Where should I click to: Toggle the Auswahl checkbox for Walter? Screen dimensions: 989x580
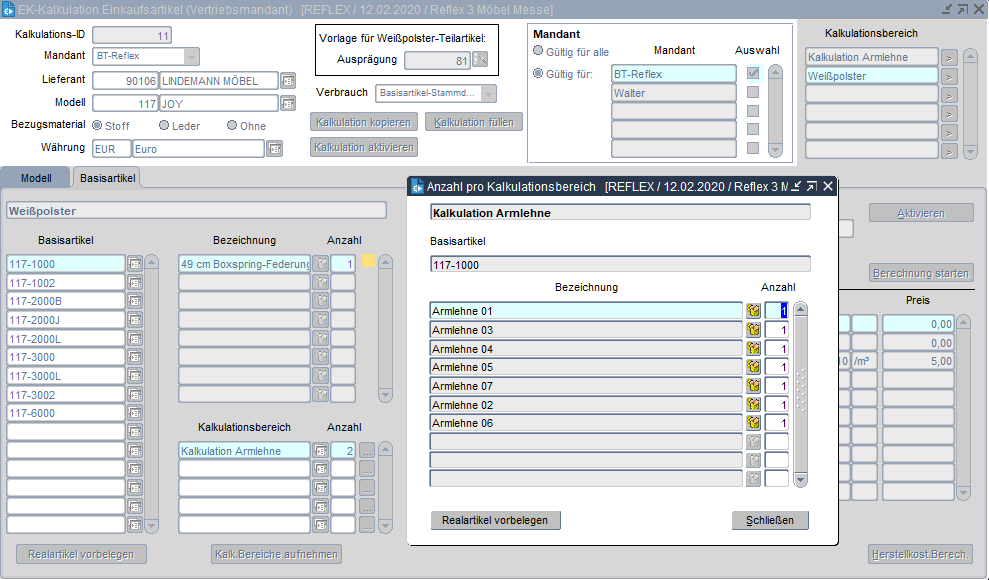(752, 93)
